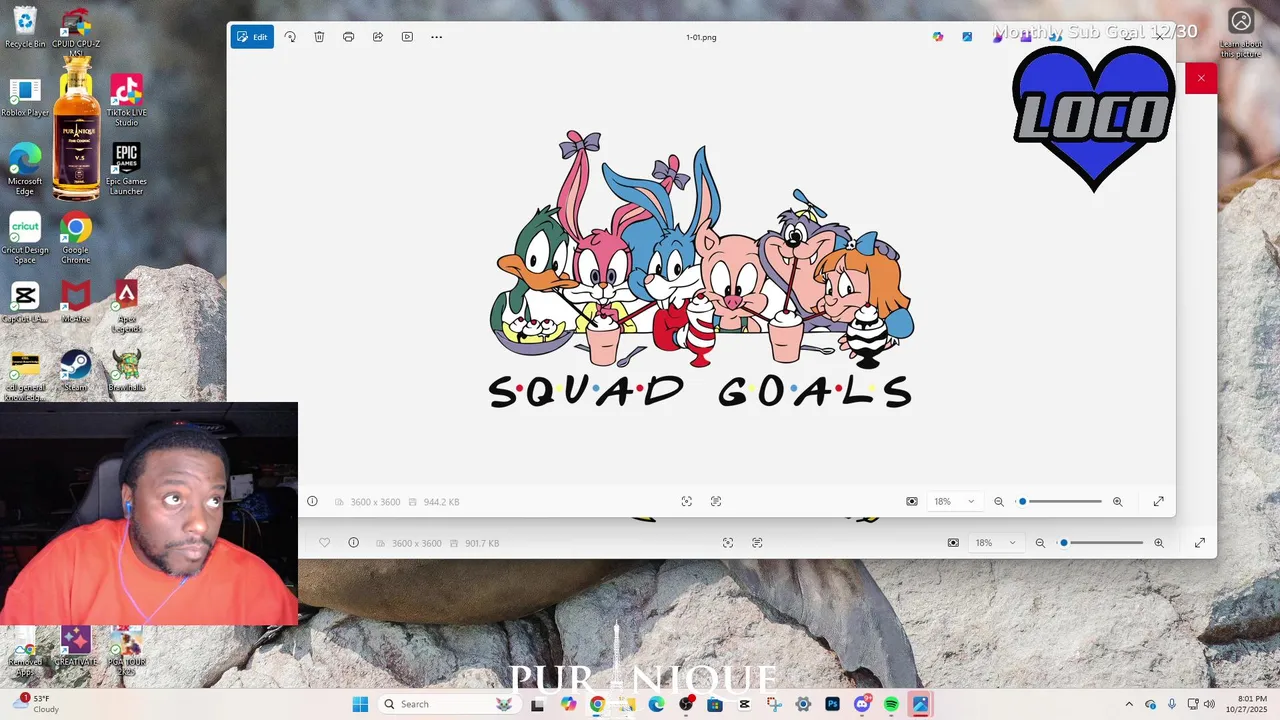Open Google Chrome from the taskbar
The height and width of the screenshot is (720, 1280).
click(x=597, y=704)
